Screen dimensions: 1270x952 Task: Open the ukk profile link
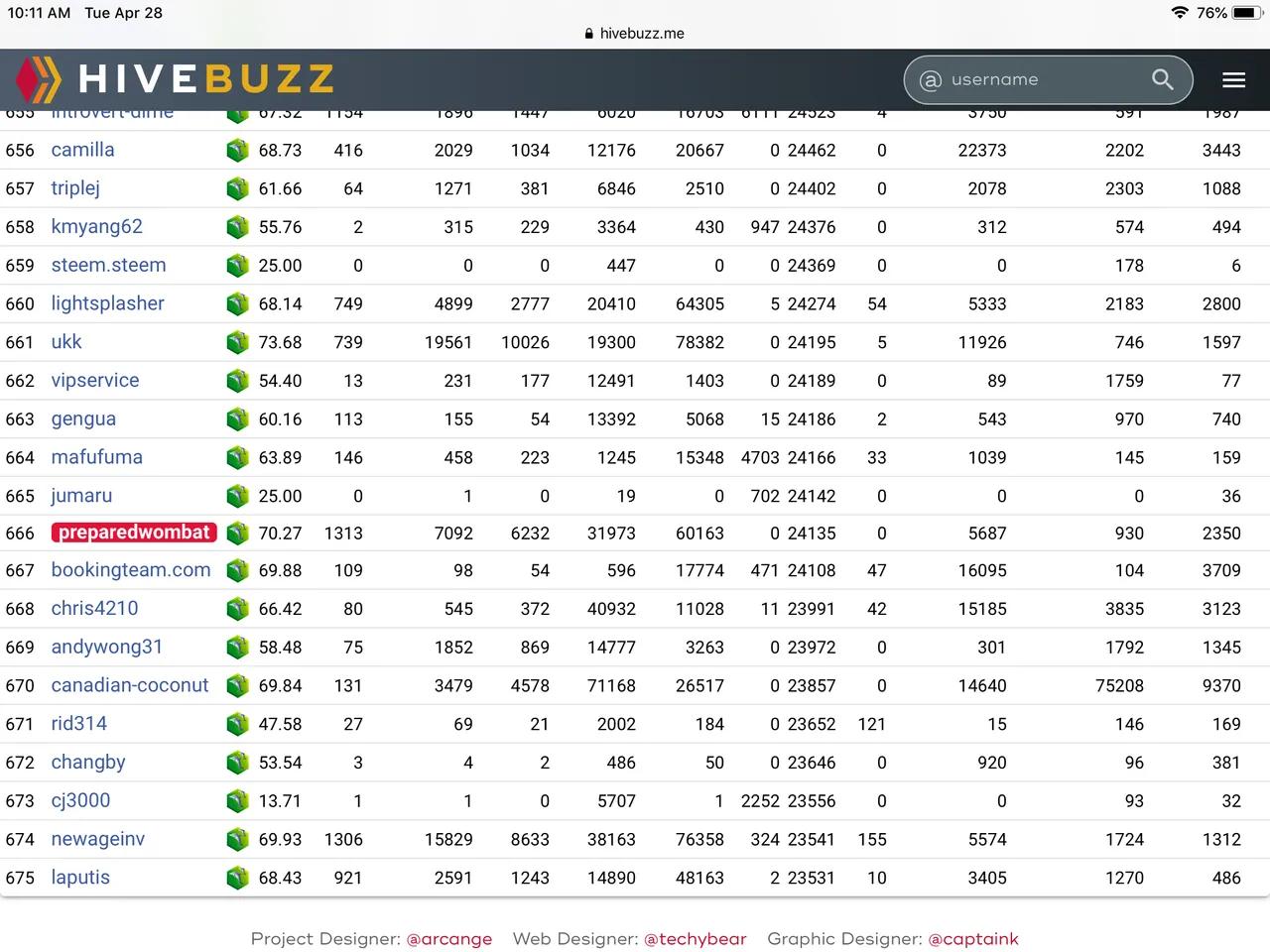point(66,342)
